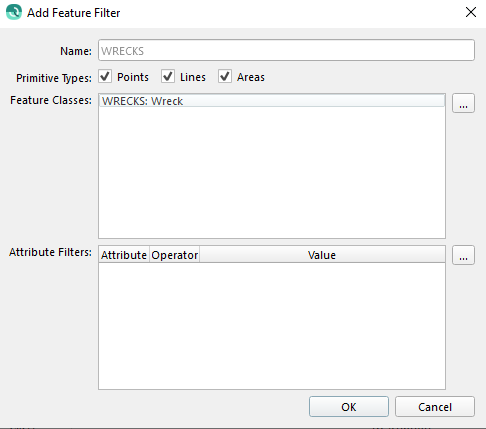Open the Attribute Filters browse button
Viewport: 486px width, 429px height.
point(463,255)
